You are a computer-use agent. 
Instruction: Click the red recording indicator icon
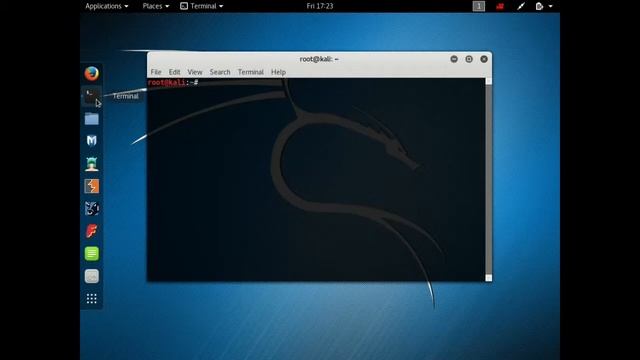click(500, 6)
